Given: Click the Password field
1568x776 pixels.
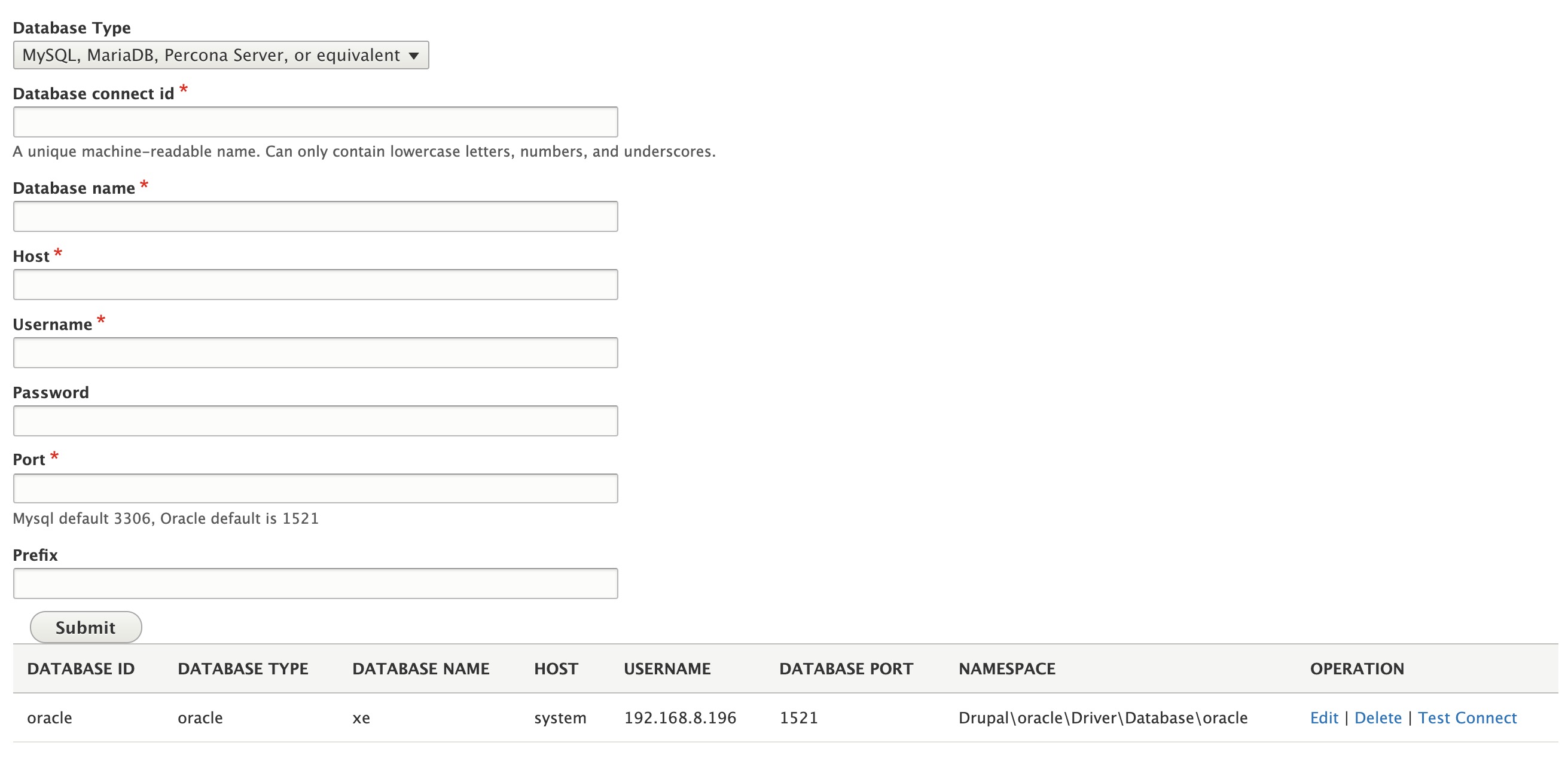Looking at the screenshot, I should click(x=315, y=421).
